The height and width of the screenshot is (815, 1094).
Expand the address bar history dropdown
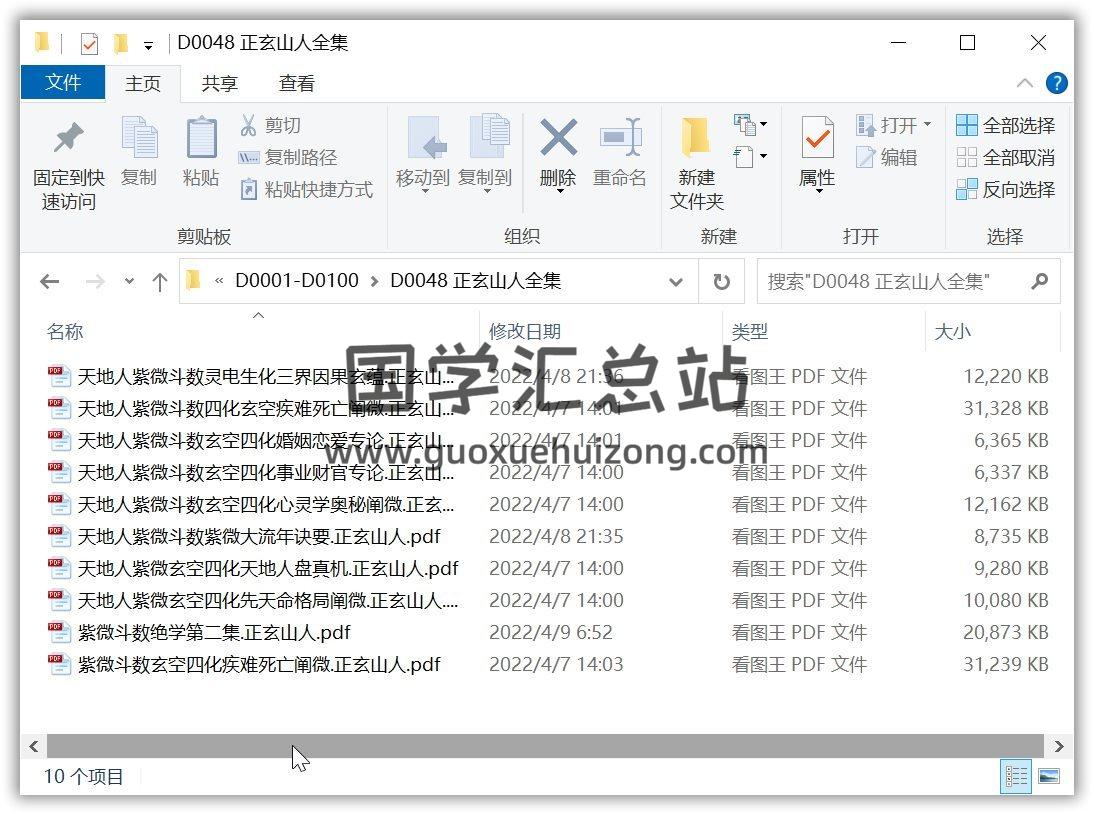click(677, 282)
